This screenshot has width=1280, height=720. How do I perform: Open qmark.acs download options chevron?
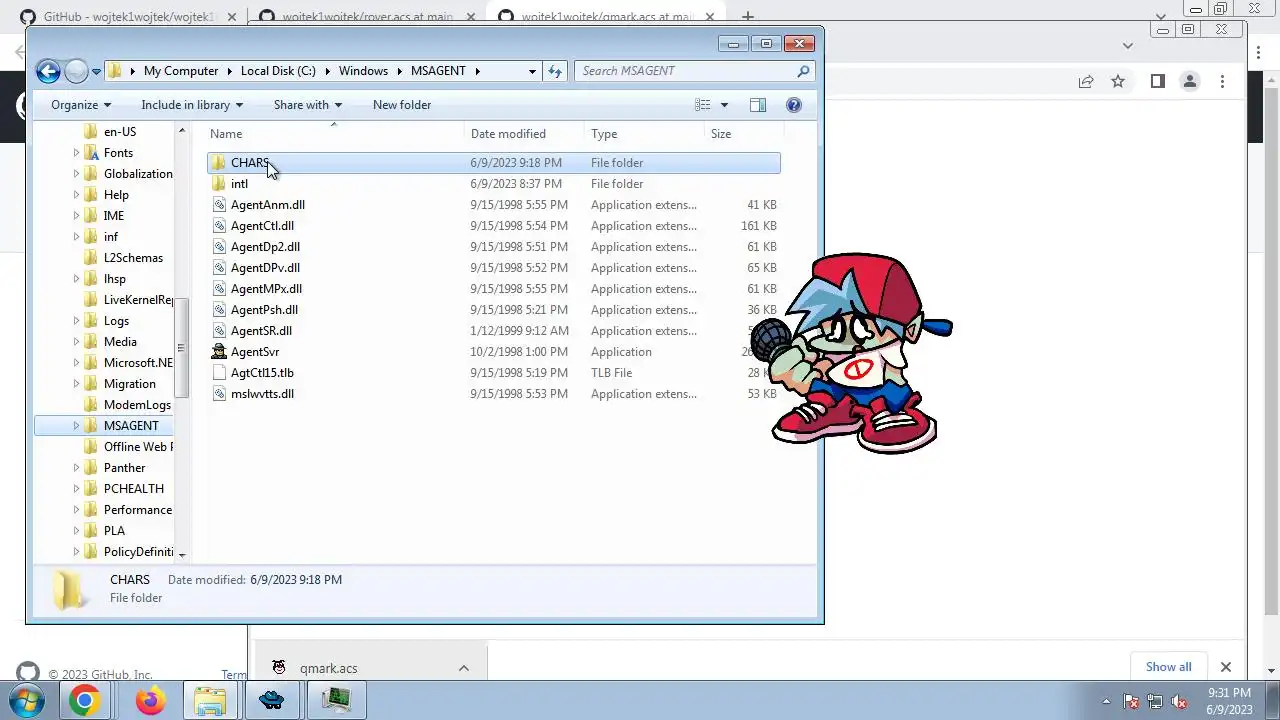click(464, 668)
